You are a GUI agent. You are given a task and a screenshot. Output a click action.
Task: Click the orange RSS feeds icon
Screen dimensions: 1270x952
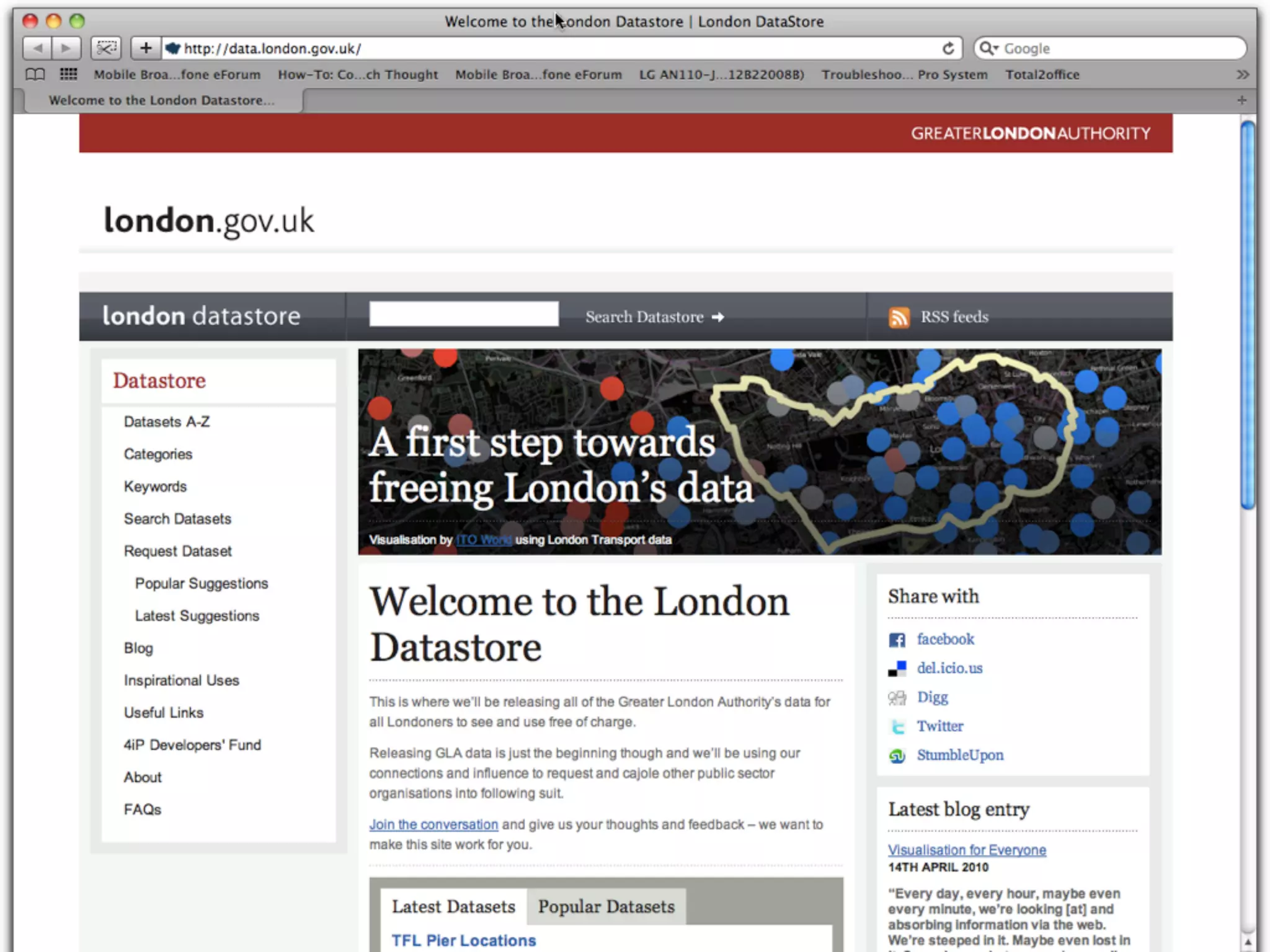(x=899, y=317)
